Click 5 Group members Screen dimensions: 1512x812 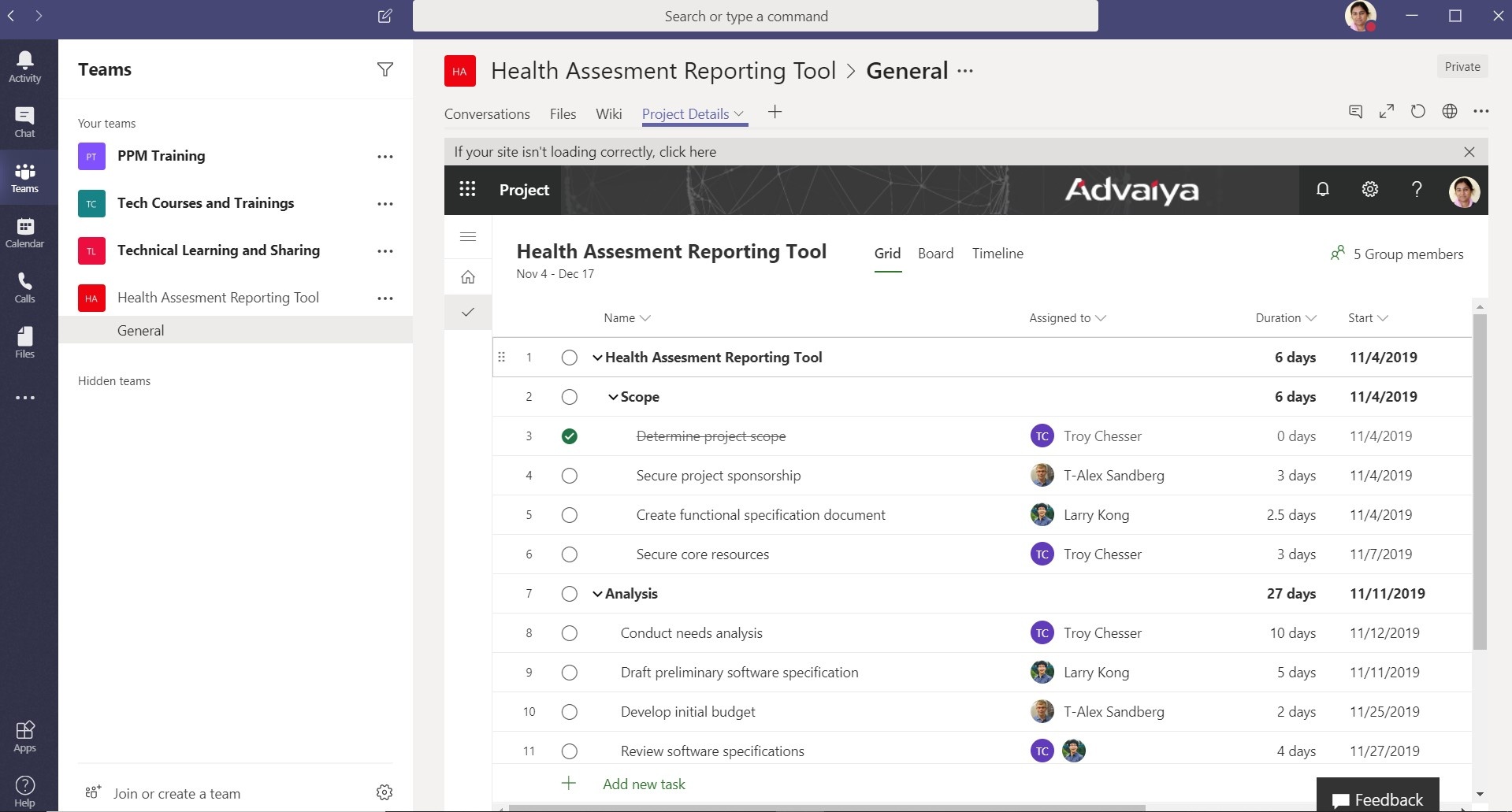(1397, 254)
